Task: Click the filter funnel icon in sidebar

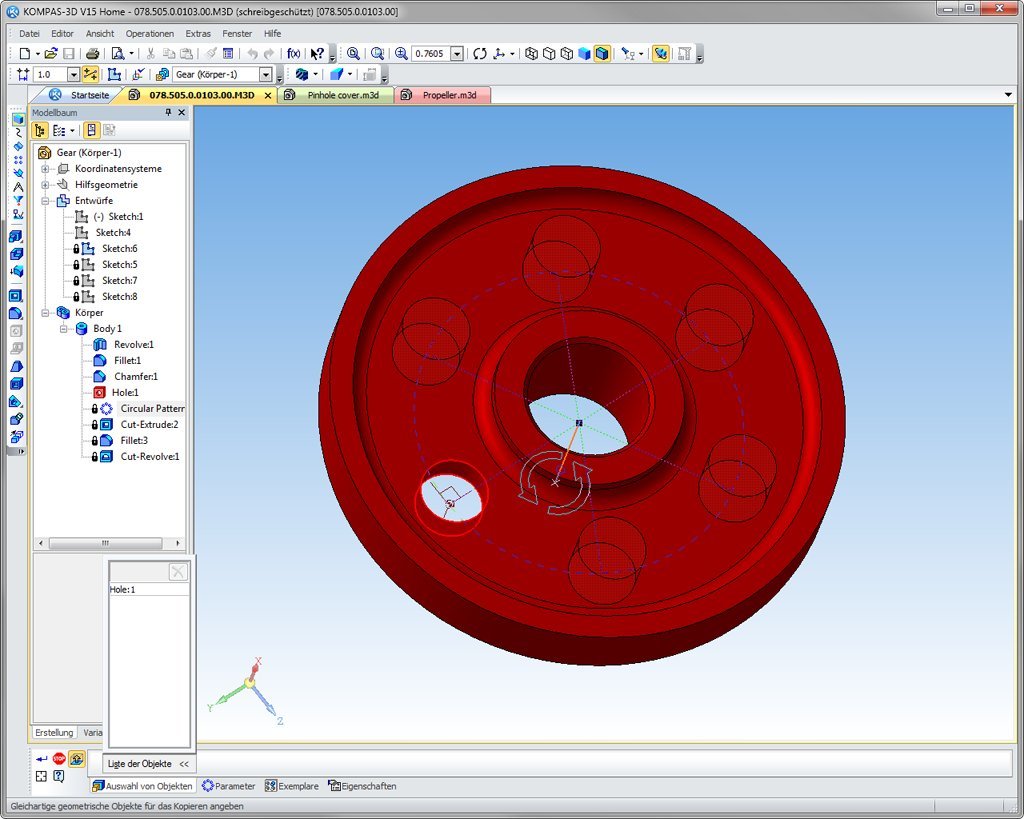Action: coord(18,201)
